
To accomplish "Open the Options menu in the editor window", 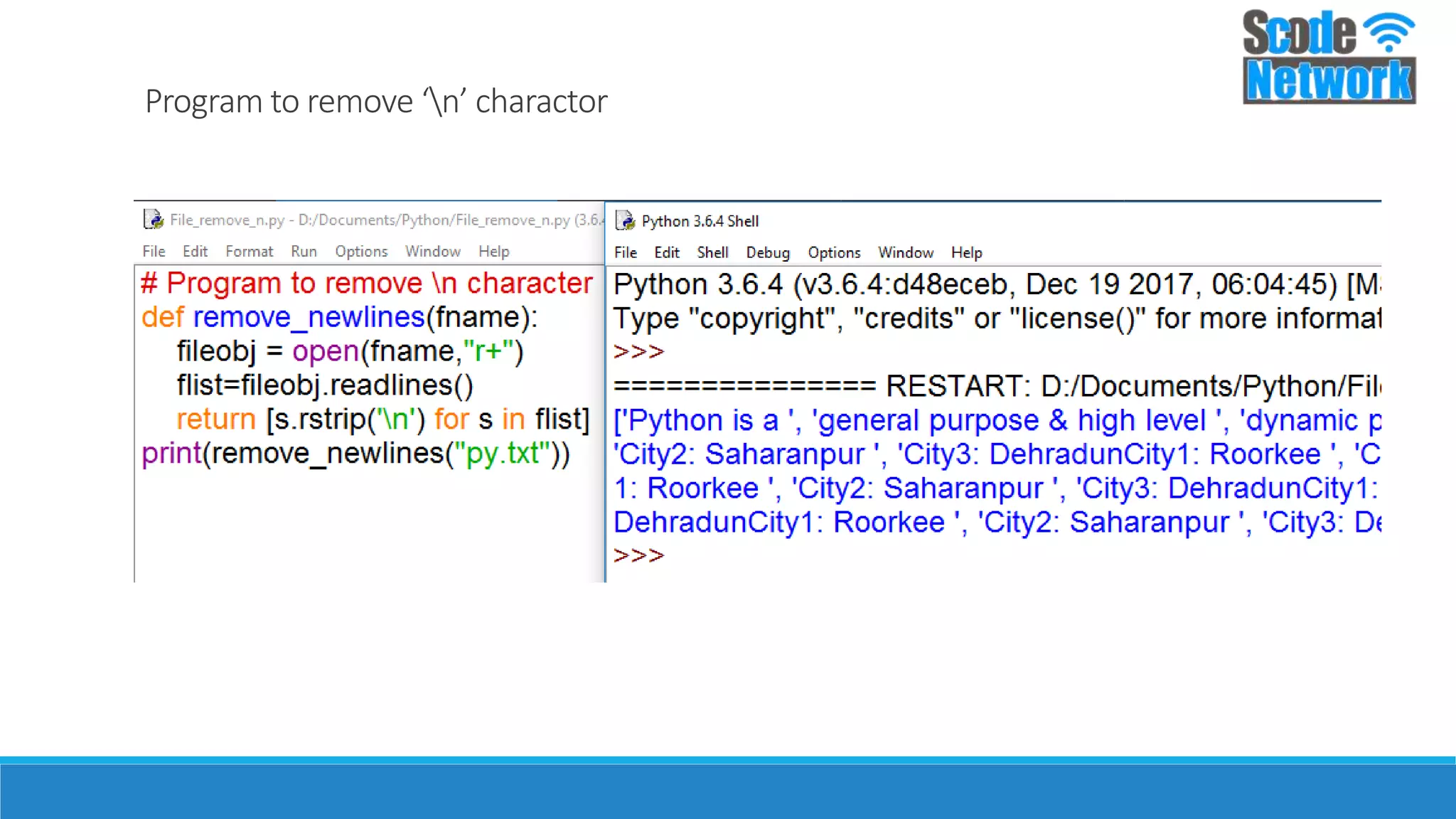I will (x=361, y=251).
